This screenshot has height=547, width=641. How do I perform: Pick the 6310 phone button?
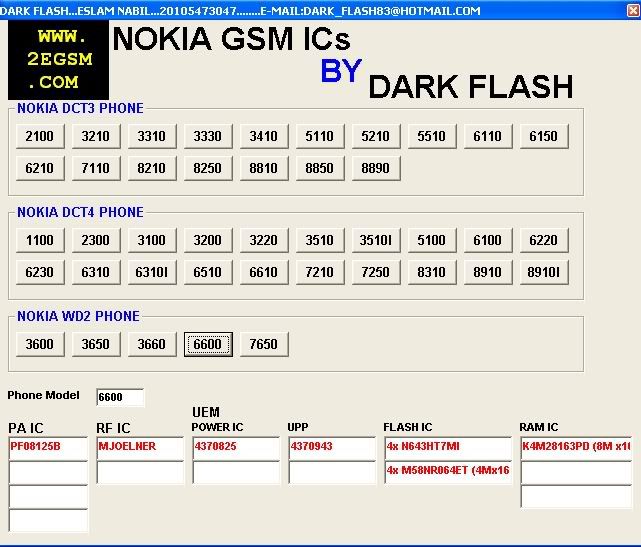[96, 272]
